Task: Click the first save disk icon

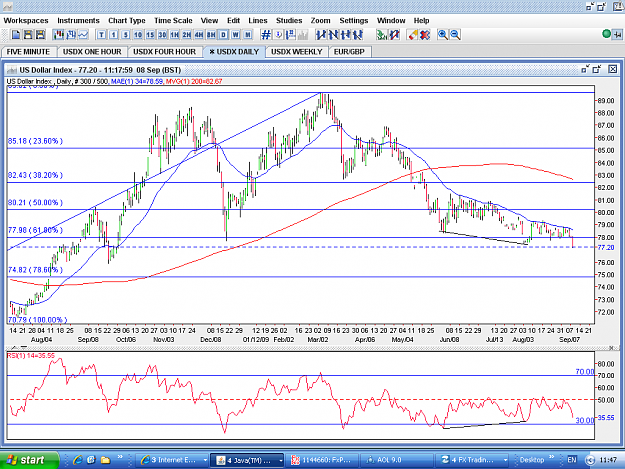Action: pyautogui.click(x=28, y=35)
